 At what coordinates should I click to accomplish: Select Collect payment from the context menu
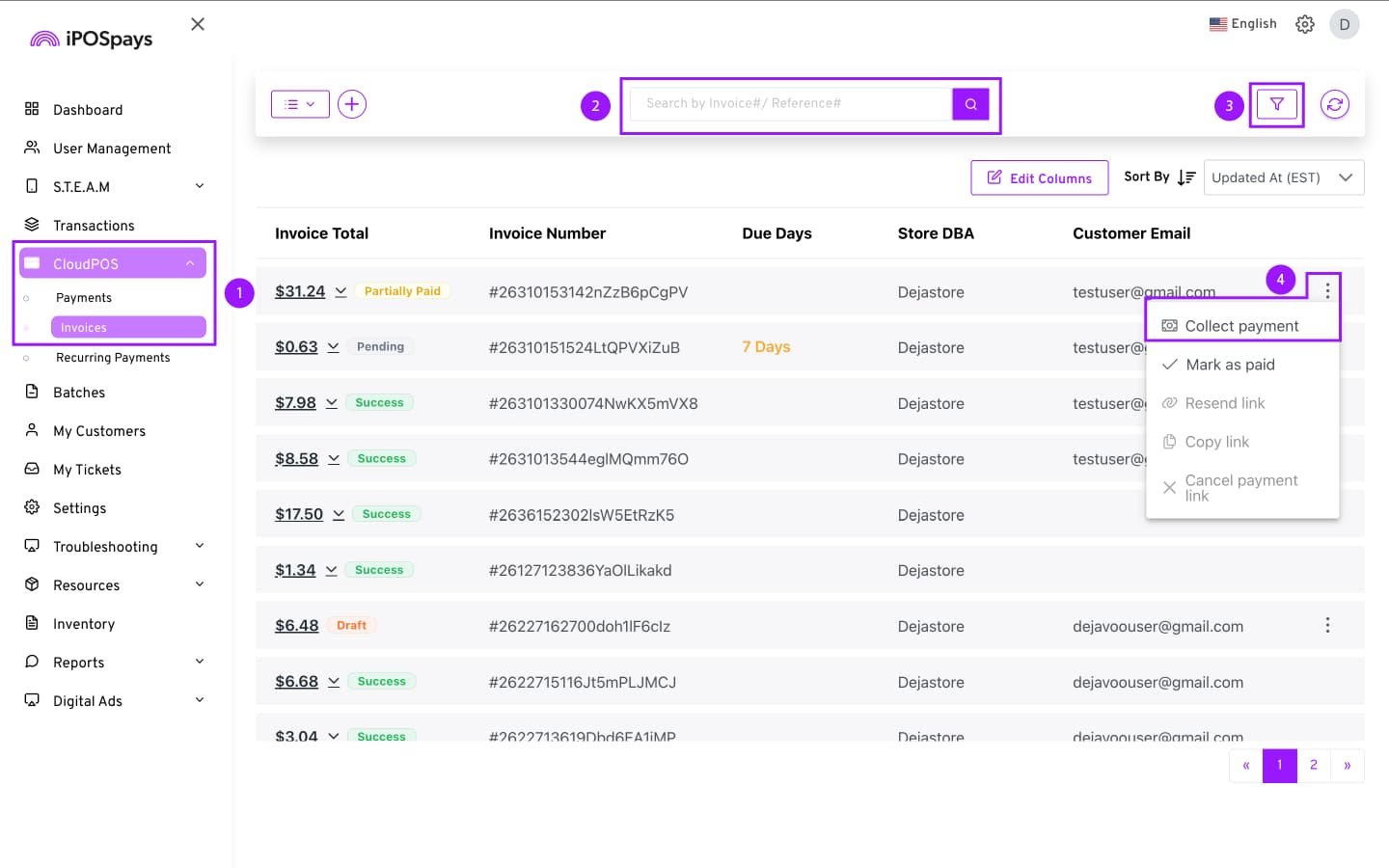coord(1240,326)
